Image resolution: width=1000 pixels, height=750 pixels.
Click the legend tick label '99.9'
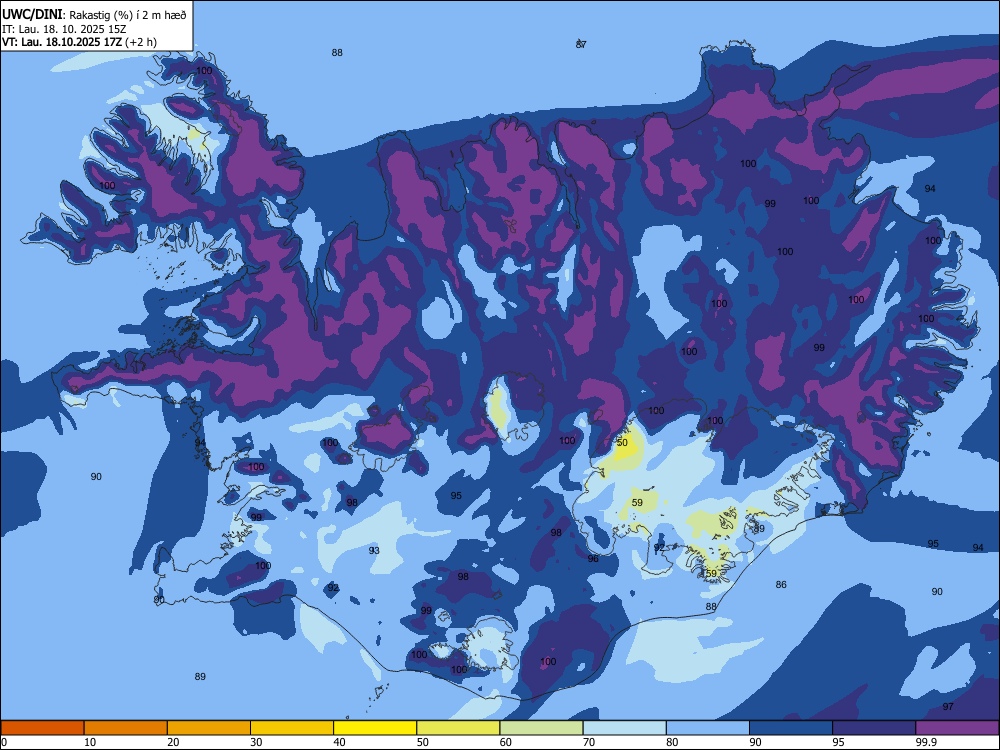[x=925, y=742]
